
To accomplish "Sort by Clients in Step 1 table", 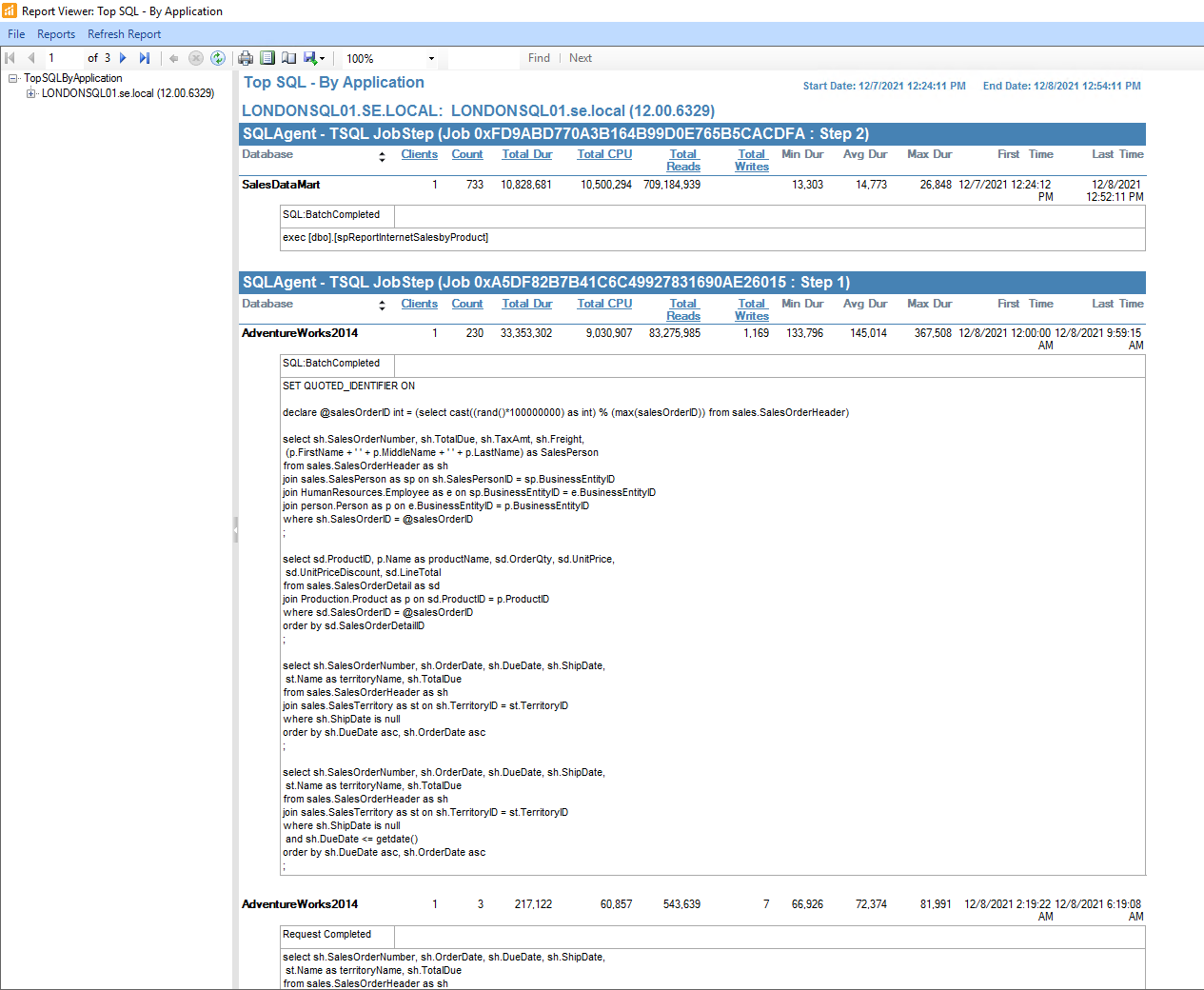I will pyautogui.click(x=419, y=304).
